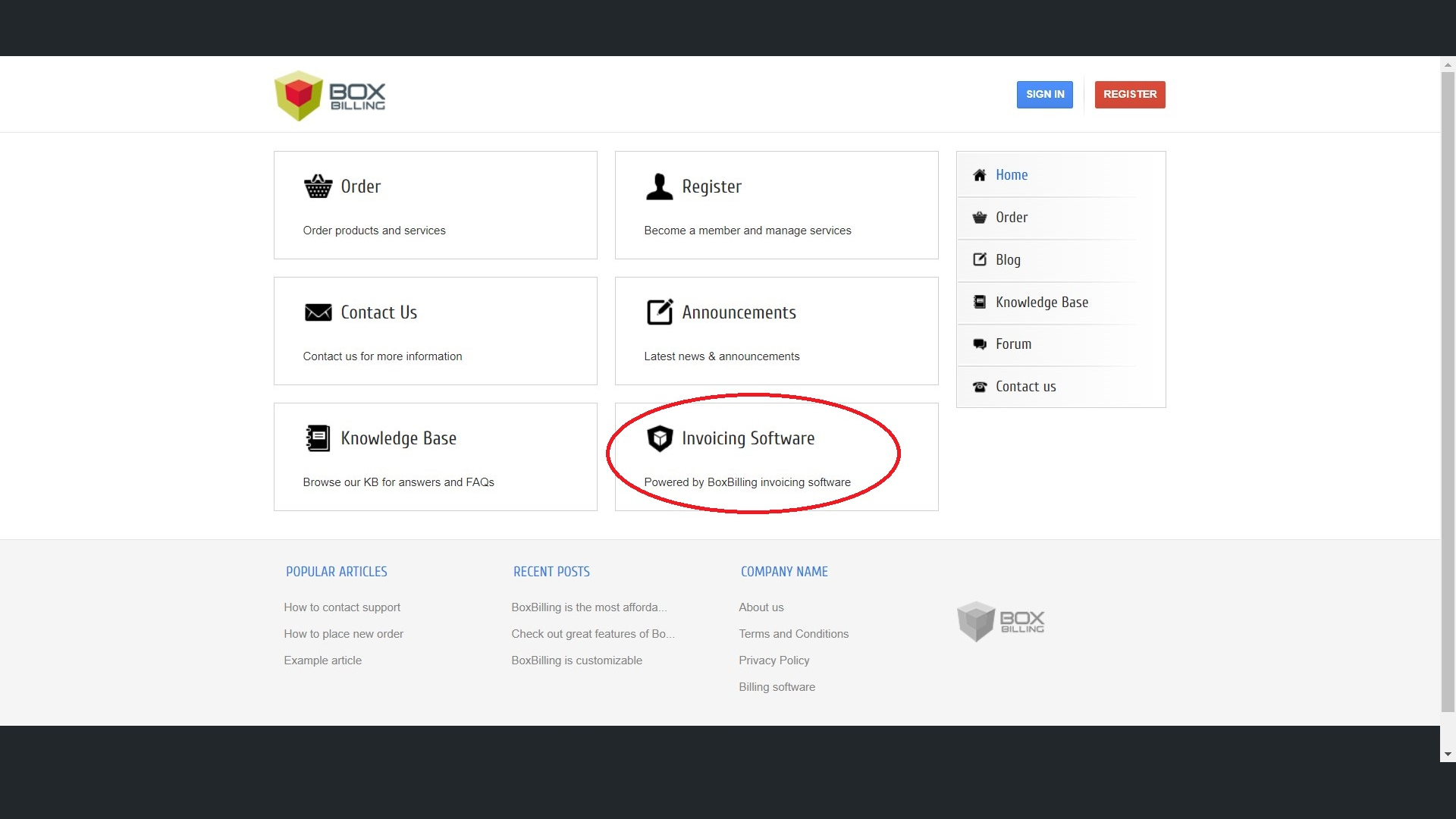
Task: Click the speech bubbles icon next to Forum
Action: pos(979,344)
